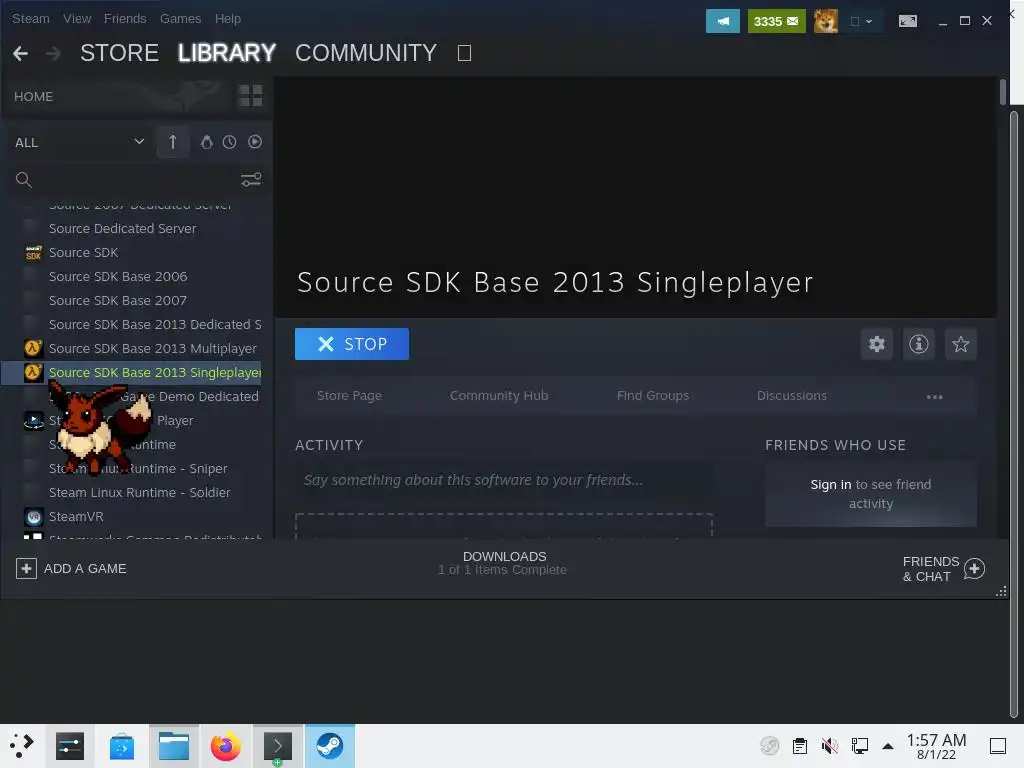Screen dimensions: 1024x768
Task: Click the blue STOP button
Action: tap(352, 344)
